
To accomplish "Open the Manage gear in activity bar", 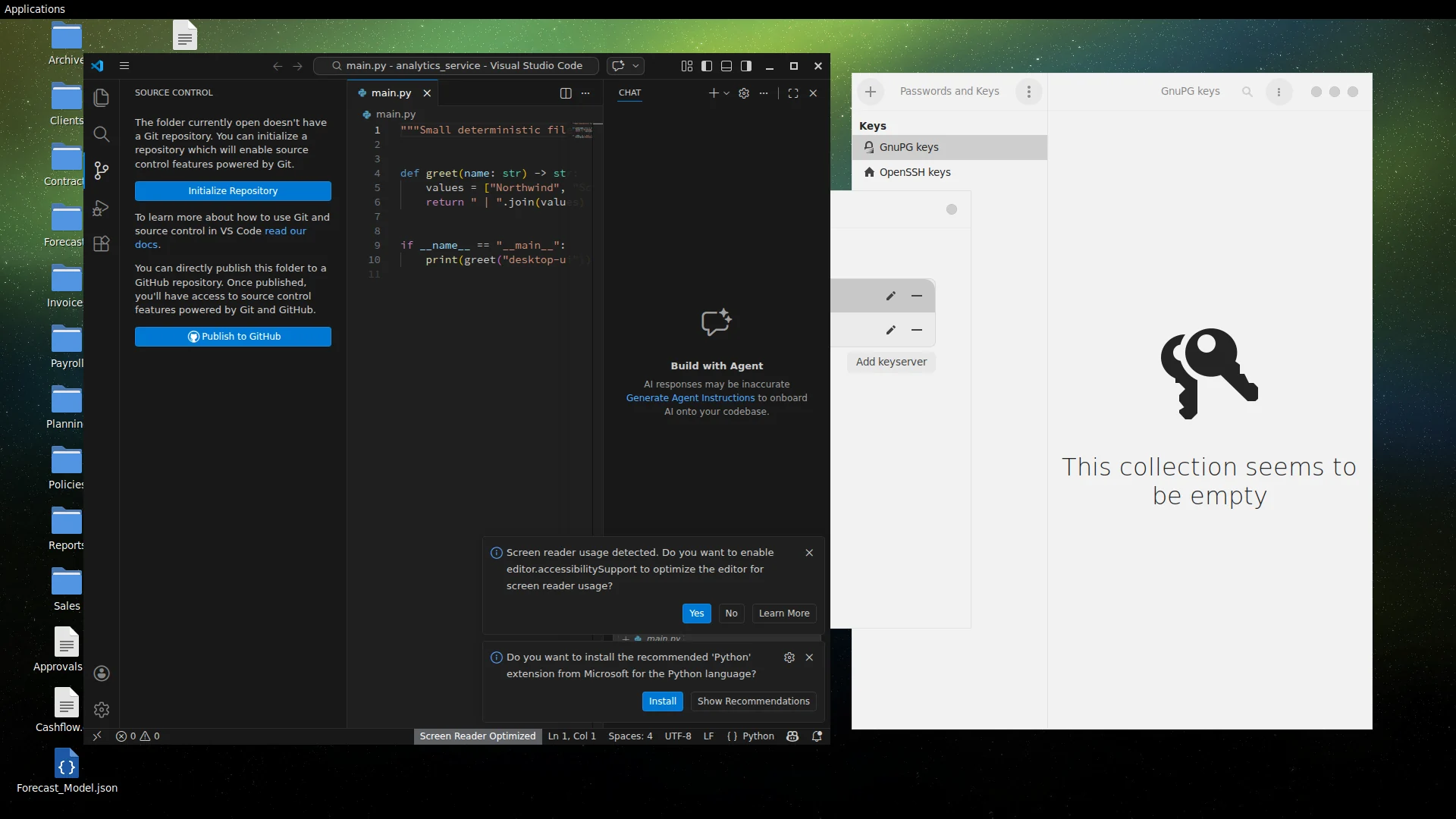I will tap(102, 710).
